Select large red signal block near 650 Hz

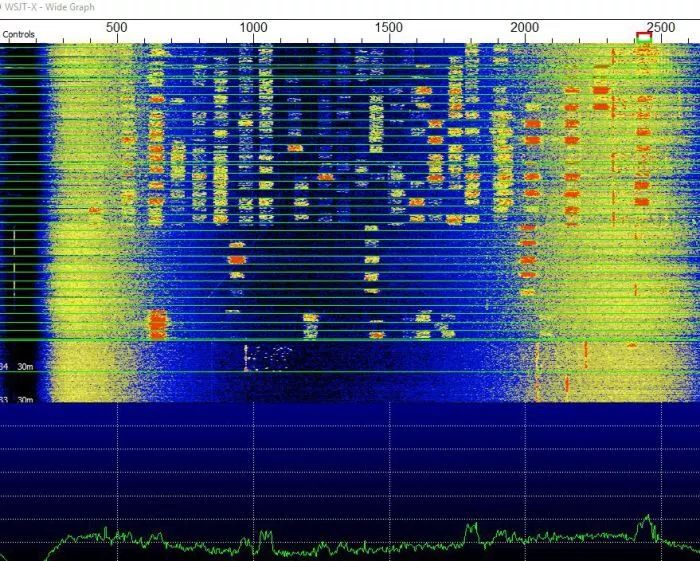coord(157,324)
